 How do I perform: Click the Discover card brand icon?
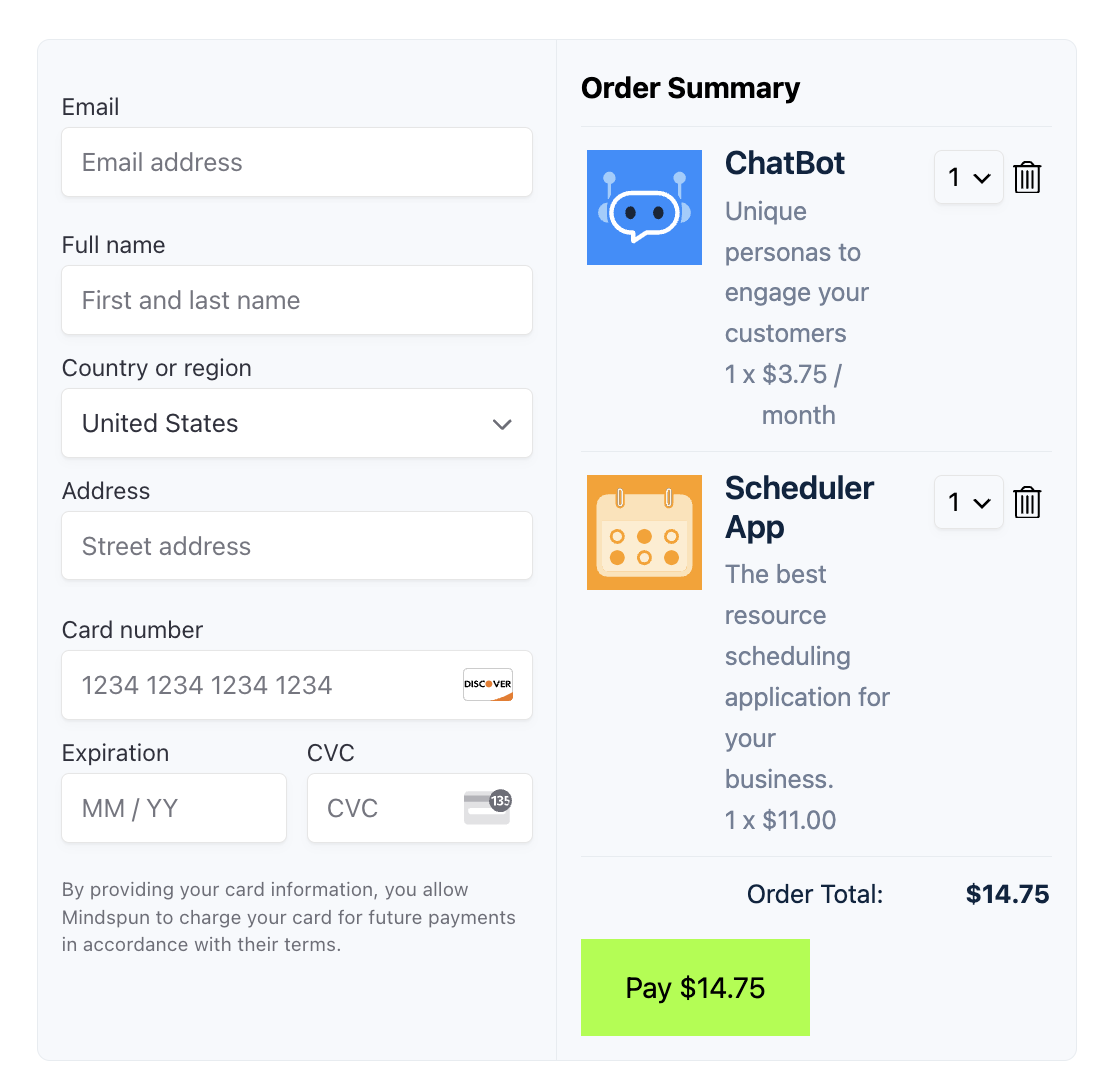tap(488, 685)
